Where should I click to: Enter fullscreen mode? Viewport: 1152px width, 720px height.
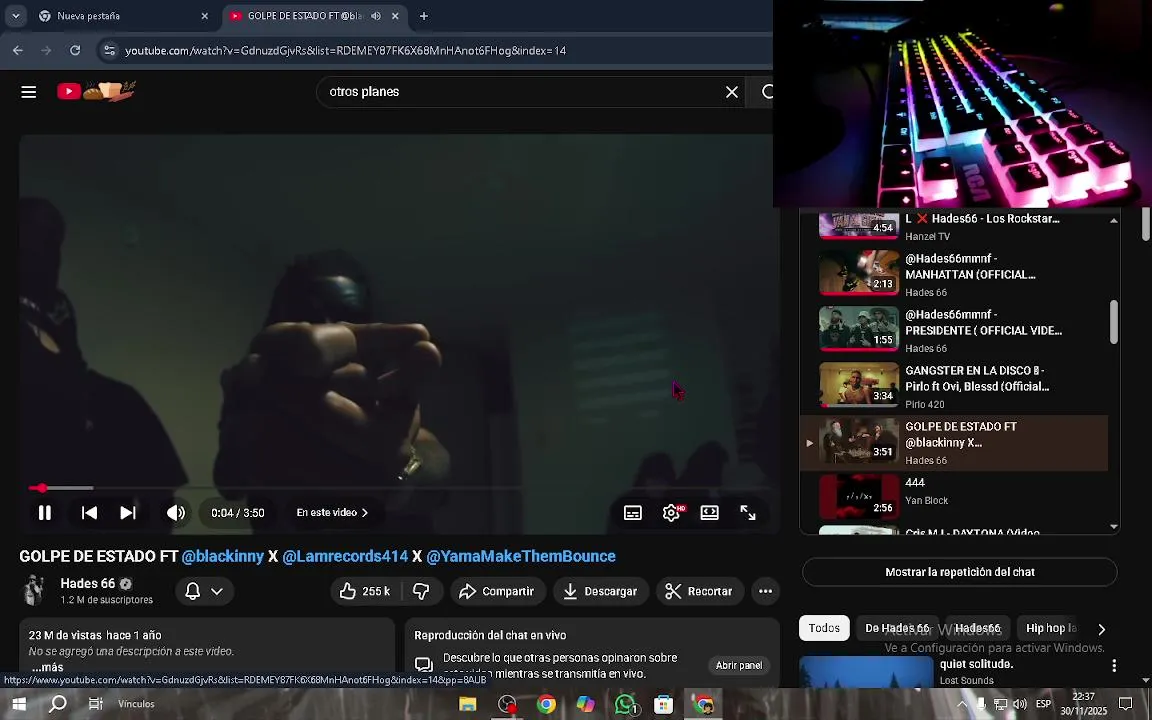[x=748, y=513]
